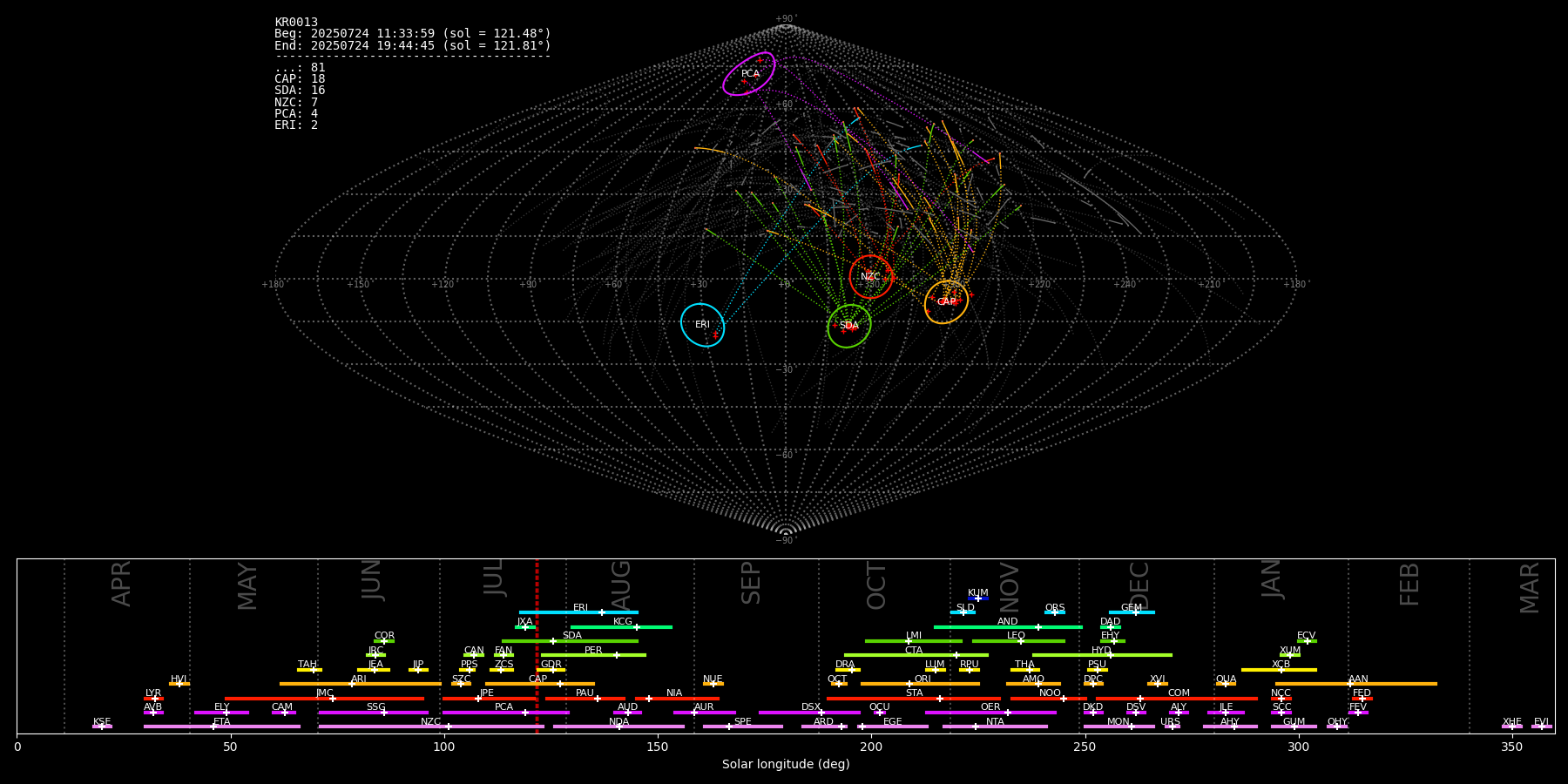Click the STA shower bar in timeline
Image resolution: width=1568 pixels, height=784 pixels.
tap(914, 699)
